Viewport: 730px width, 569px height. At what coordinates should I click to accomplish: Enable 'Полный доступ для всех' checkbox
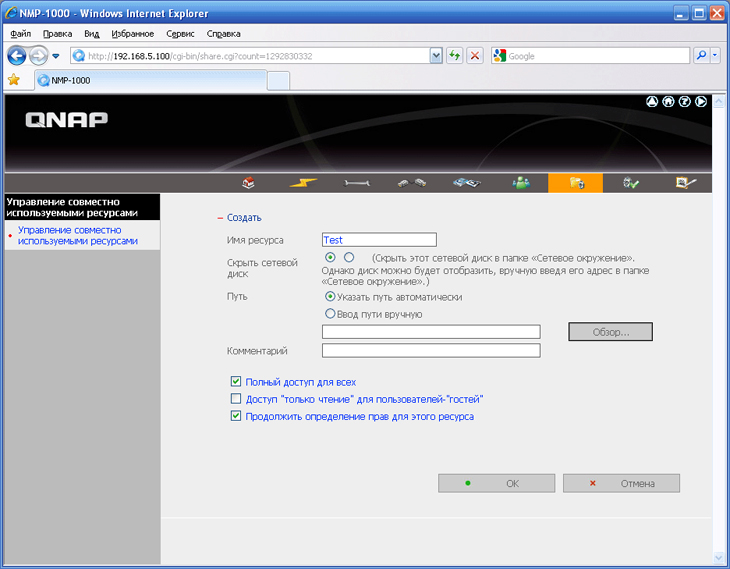click(x=236, y=382)
